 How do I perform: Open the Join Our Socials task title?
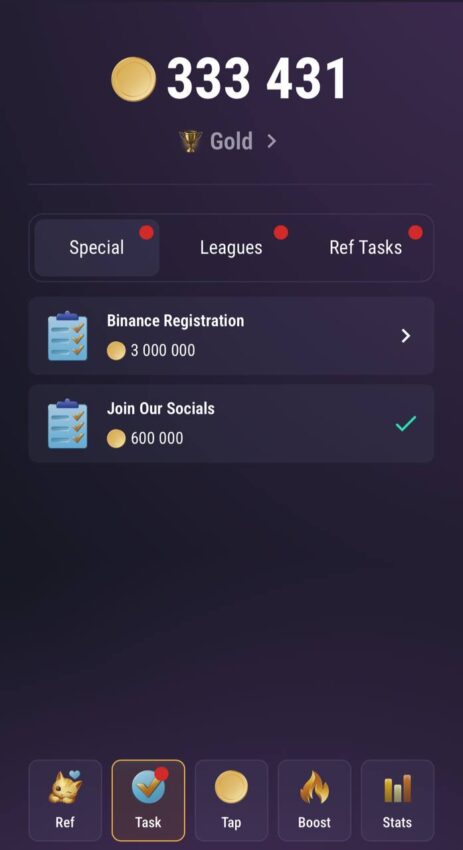[x=160, y=408]
